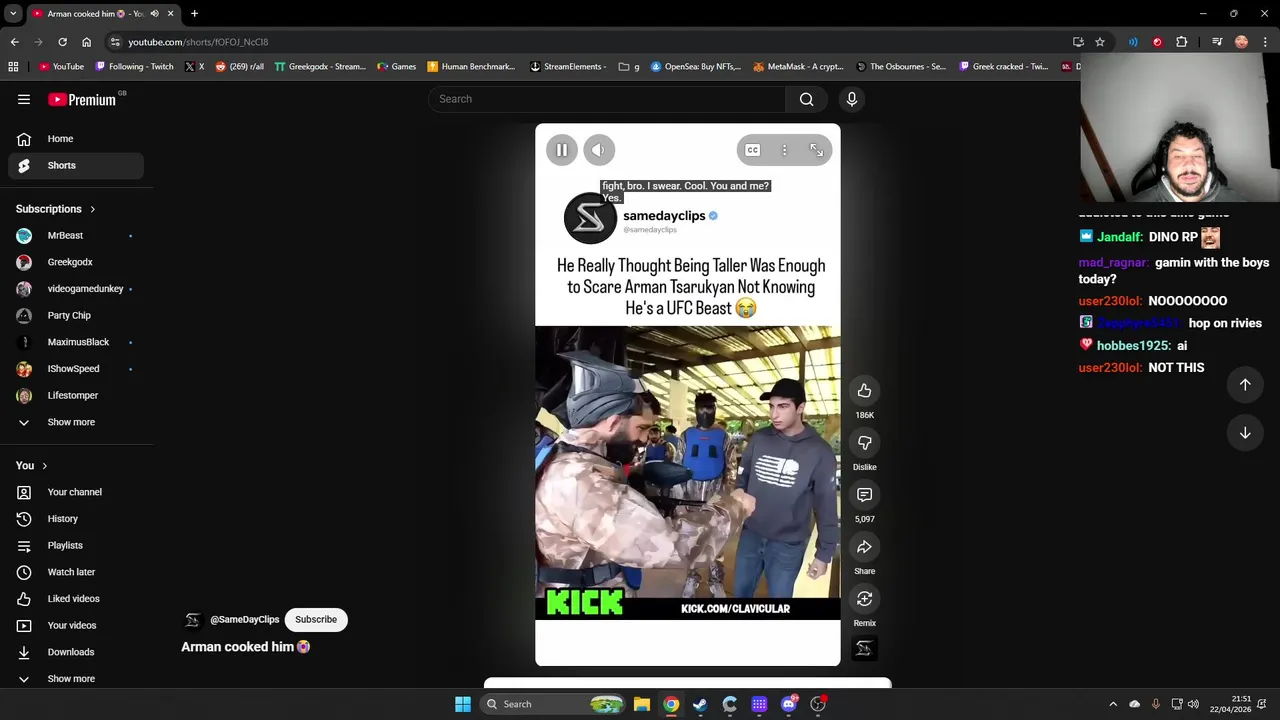Viewport: 1280px width, 720px height.
Task: Subscribe to @SameDayClips
Action: (316, 619)
